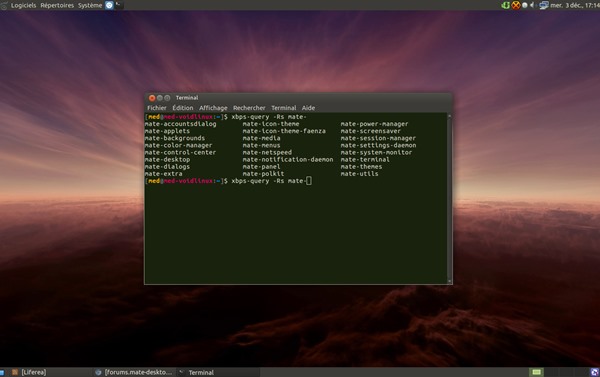Open the Affichage menu in Terminal

click(x=213, y=108)
